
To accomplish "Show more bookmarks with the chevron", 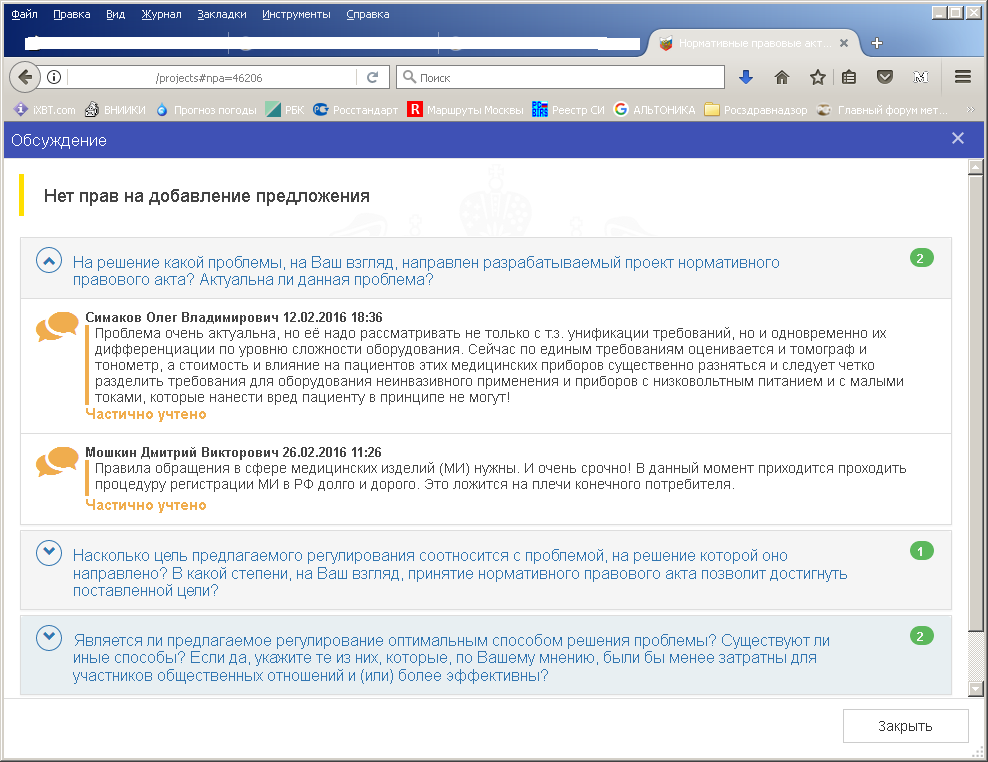I will [969, 110].
